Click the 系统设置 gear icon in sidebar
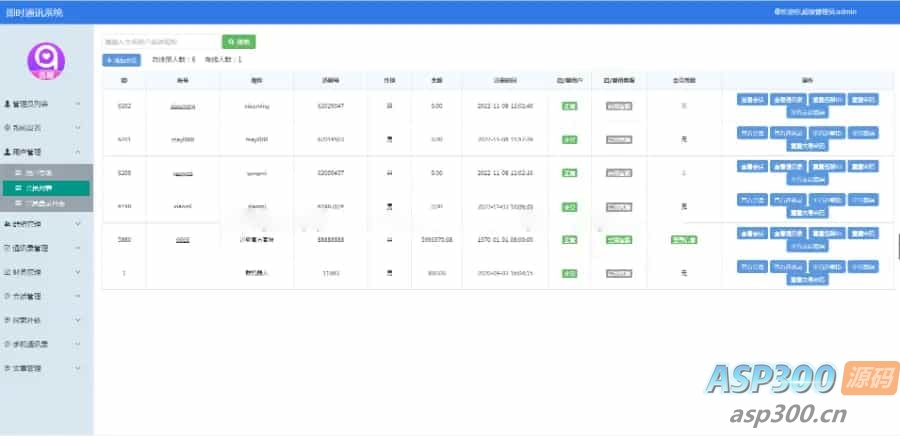The width and height of the screenshot is (900, 436). [7, 128]
